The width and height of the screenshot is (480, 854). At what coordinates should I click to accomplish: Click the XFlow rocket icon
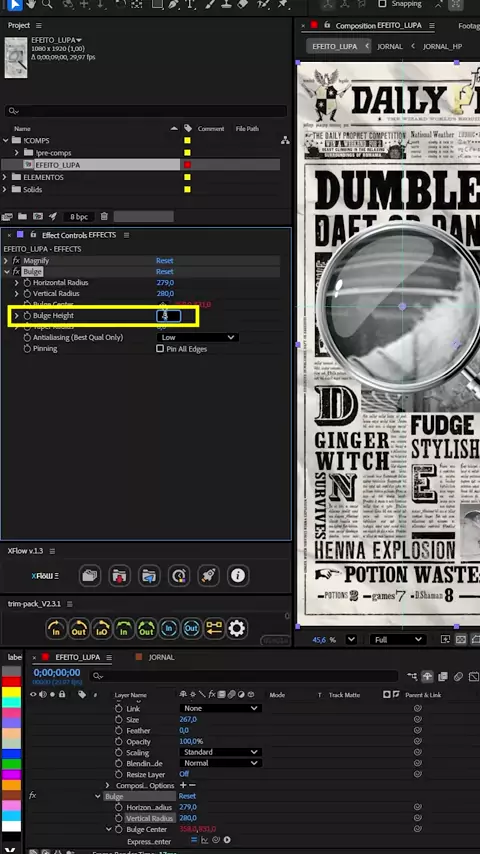point(208,575)
